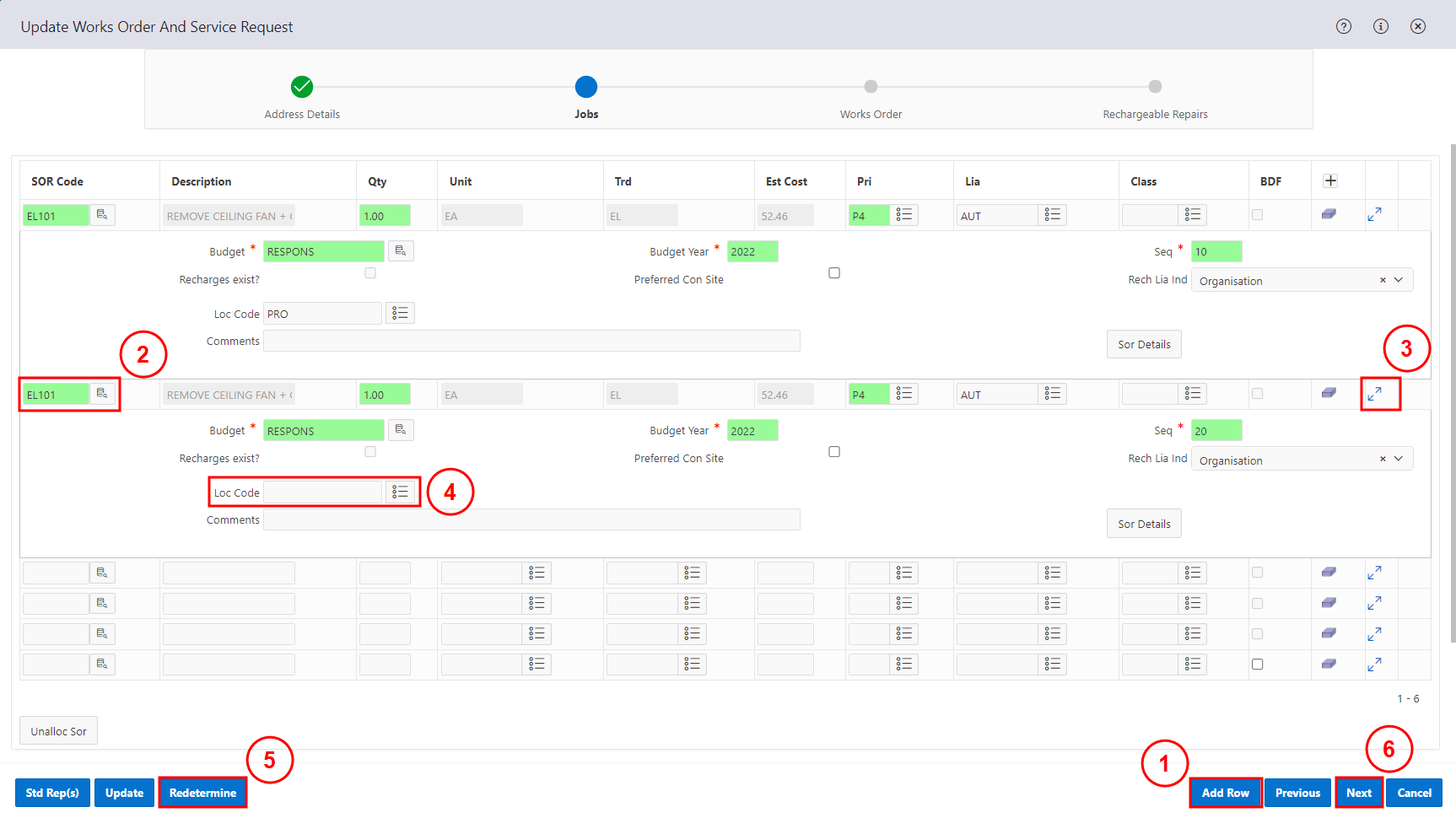The height and width of the screenshot is (818, 1456).
Task: Click eraser icon on second EL101 row
Action: coord(1329,394)
